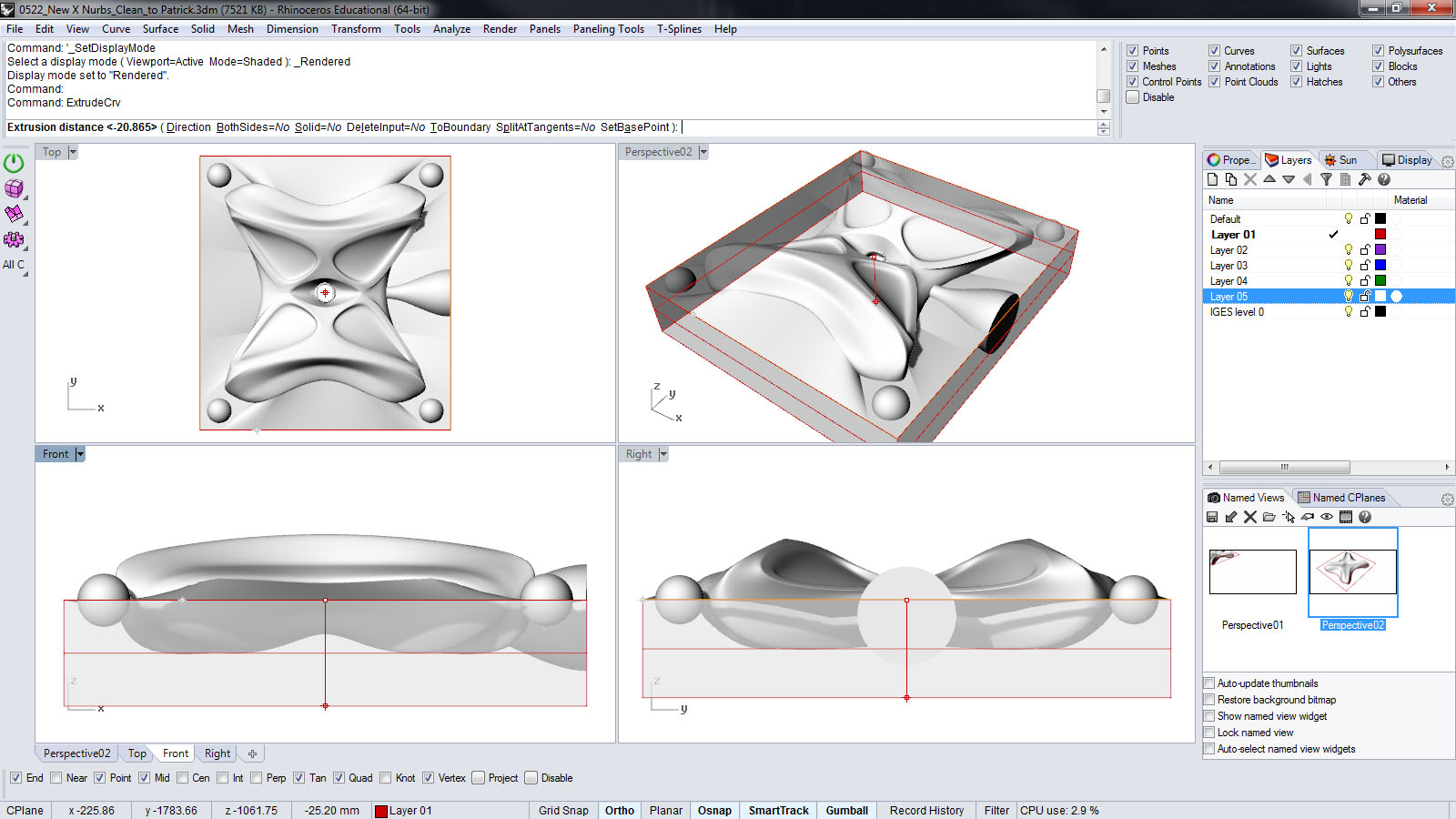This screenshot has width=1456, height=819.
Task: Check Auto-update thumbnails option
Action: (1209, 683)
